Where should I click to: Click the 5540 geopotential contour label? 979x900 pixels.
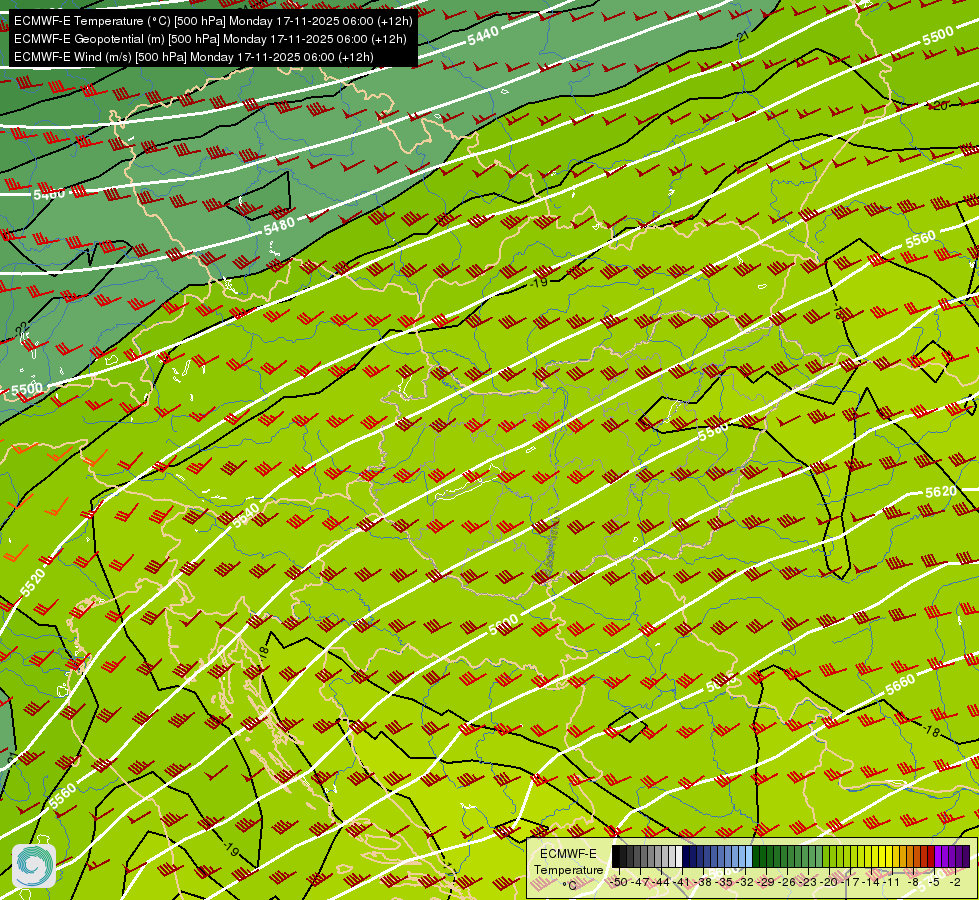coord(245,516)
